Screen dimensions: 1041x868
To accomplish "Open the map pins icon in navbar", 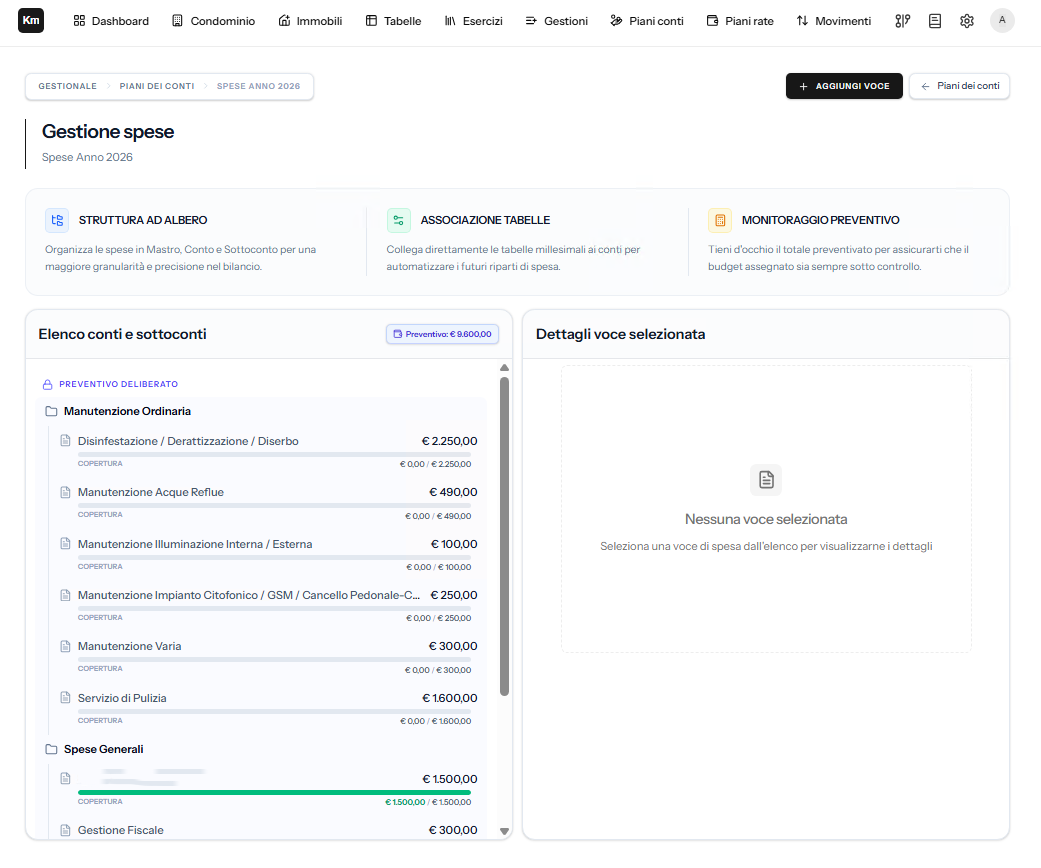I will tap(902, 21).
